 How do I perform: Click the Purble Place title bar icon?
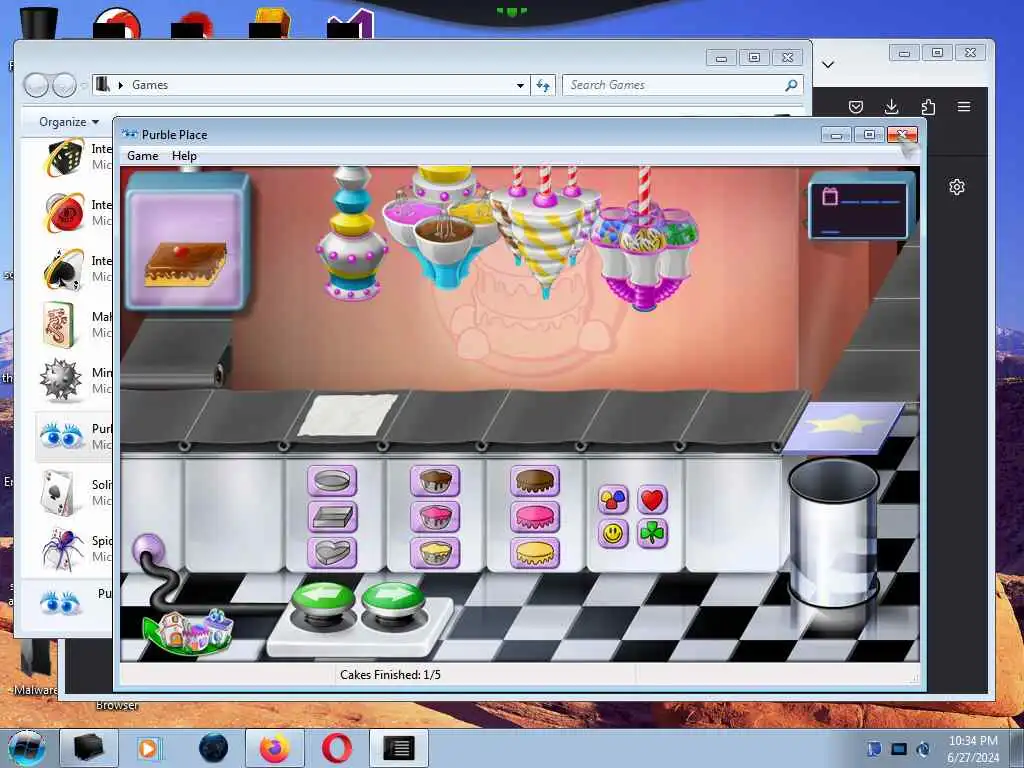coord(130,135)
